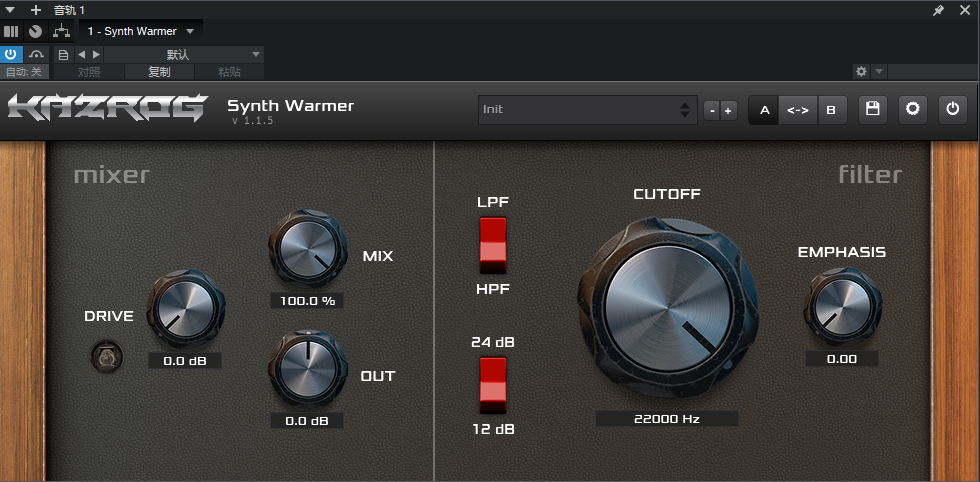Go to next preset with right arrow

click(x=96, y=55)
